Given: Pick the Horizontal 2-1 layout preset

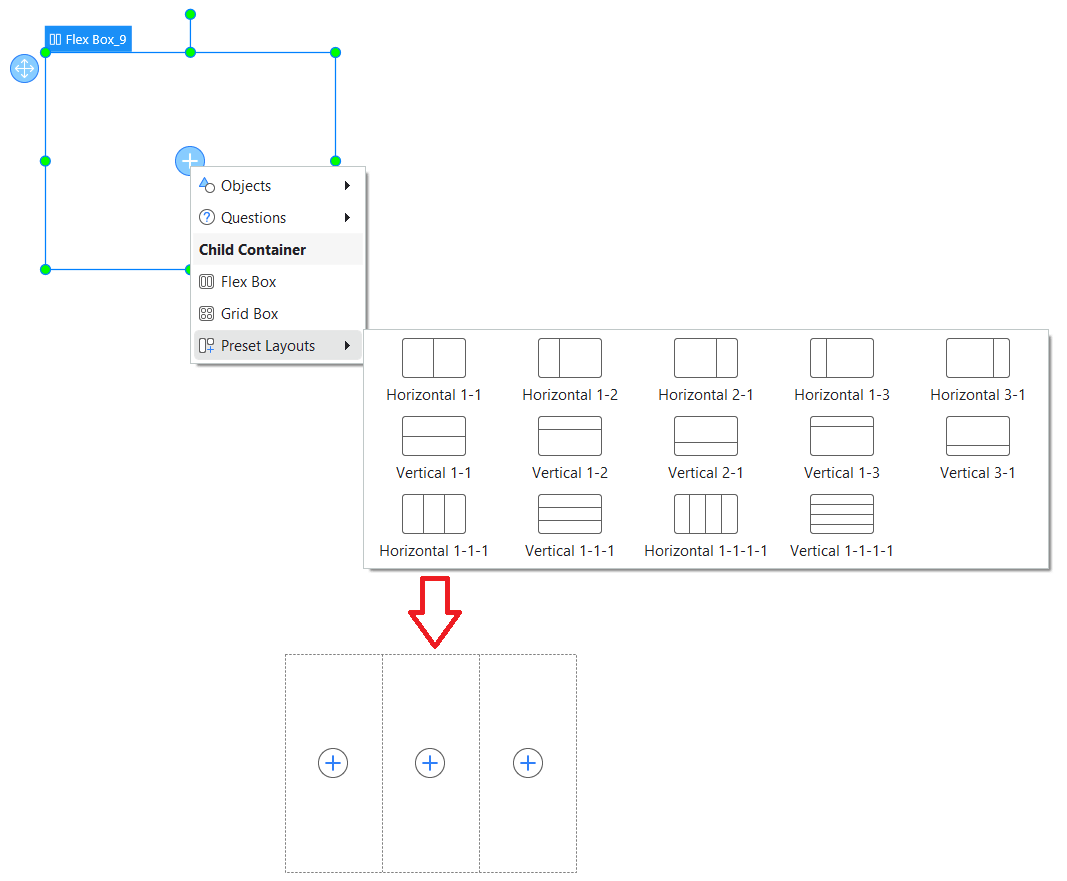Looking at the screenshot, I should (x=705, y=358).
